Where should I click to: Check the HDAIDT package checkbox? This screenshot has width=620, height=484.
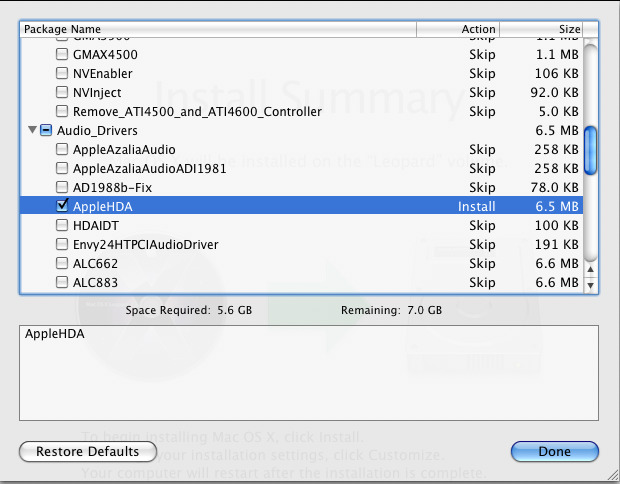[62, 225]
